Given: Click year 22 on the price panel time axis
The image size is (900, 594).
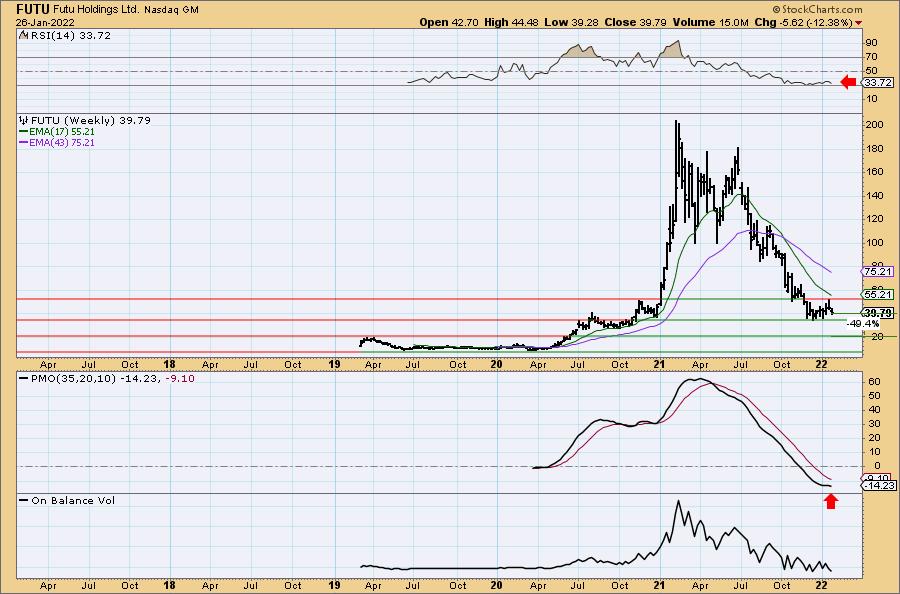Looking at the screenshot, I should [821, 364].
